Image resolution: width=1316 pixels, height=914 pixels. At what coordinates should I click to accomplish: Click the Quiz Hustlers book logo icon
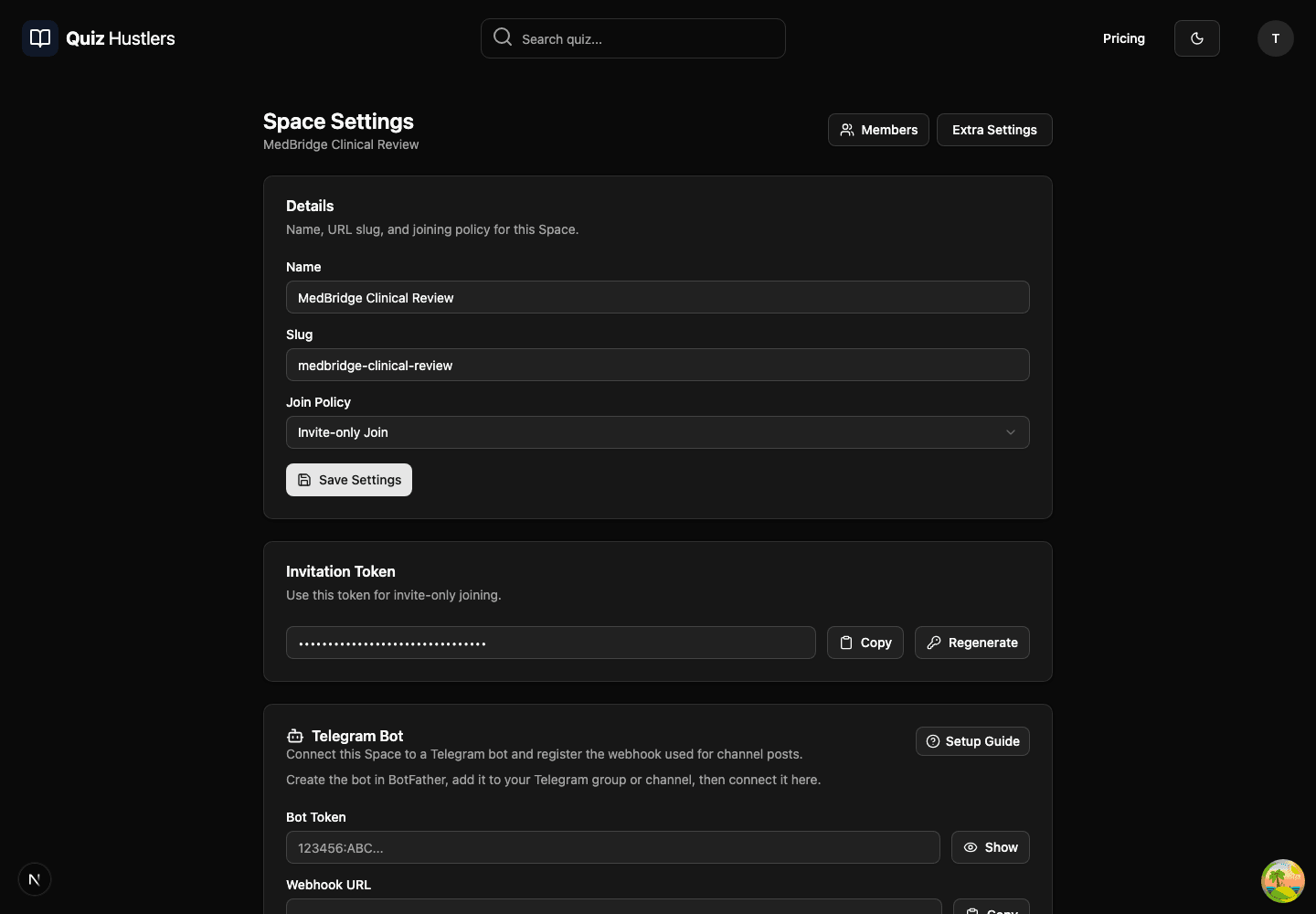click(x=40, y=38)
